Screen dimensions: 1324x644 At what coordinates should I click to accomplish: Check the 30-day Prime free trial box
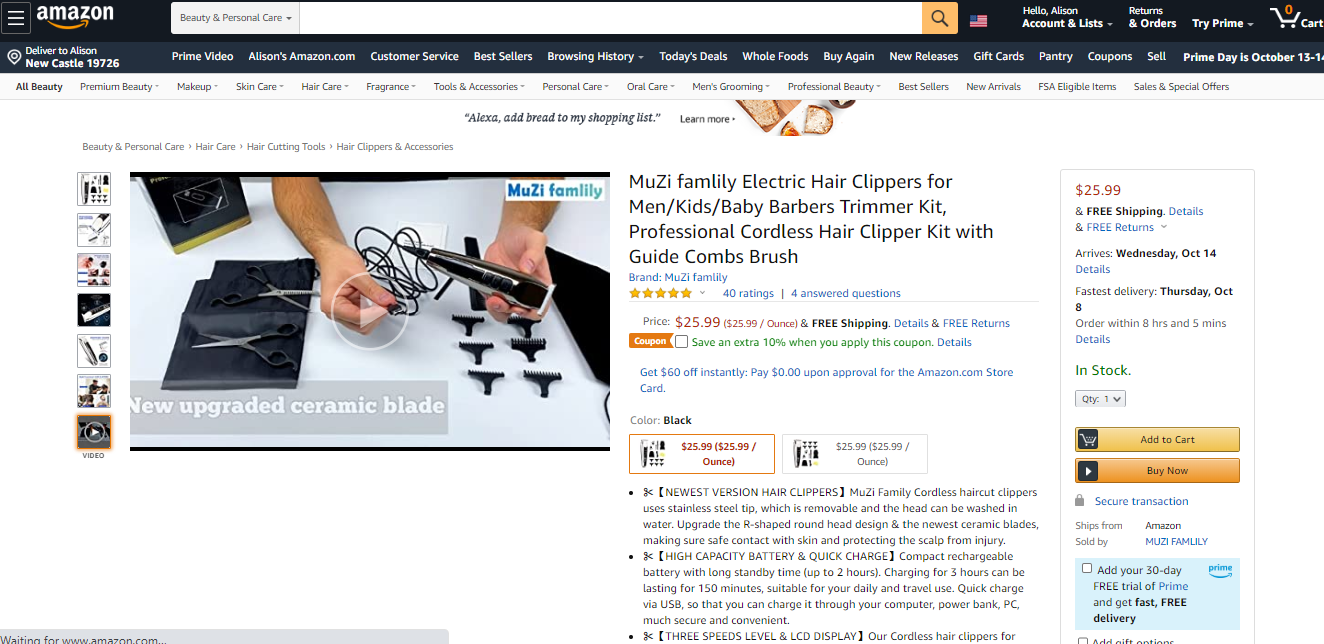coord(1087,568)
